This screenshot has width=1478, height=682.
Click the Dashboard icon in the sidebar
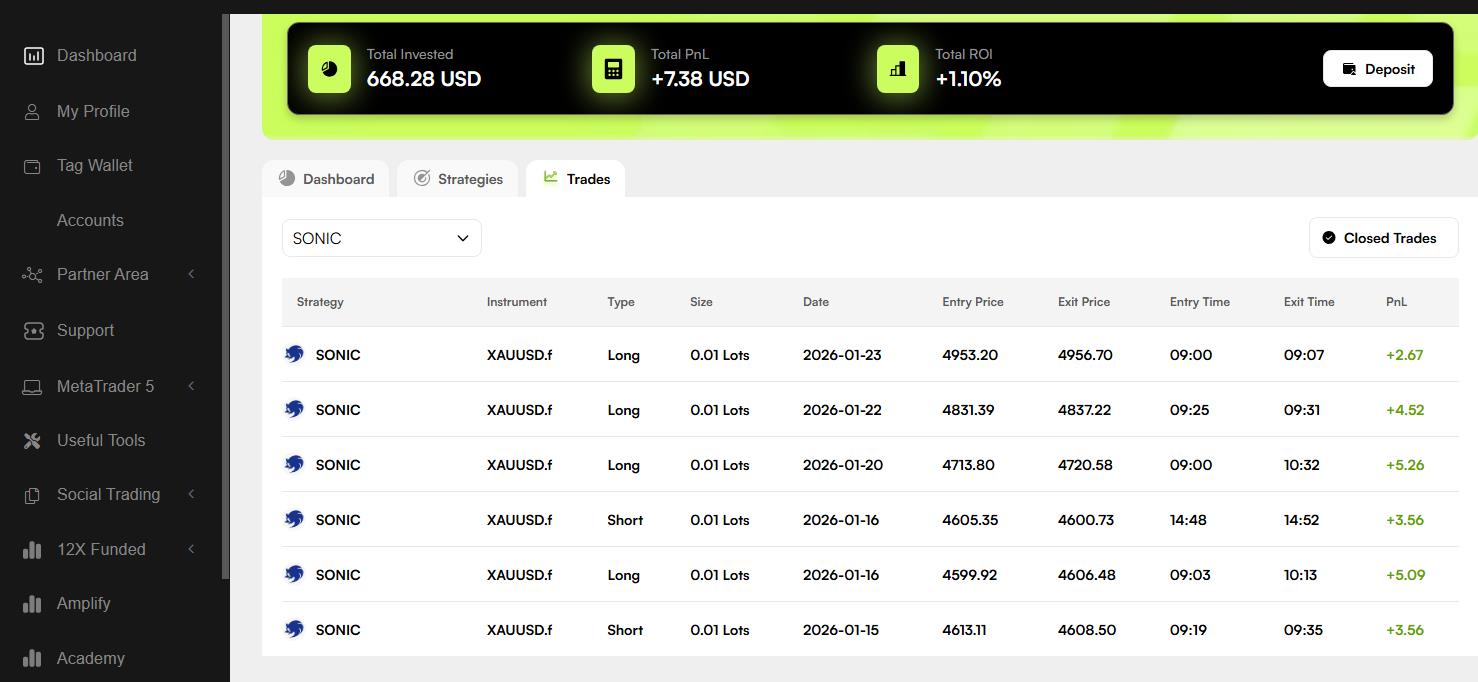click(x=33, y=56)
